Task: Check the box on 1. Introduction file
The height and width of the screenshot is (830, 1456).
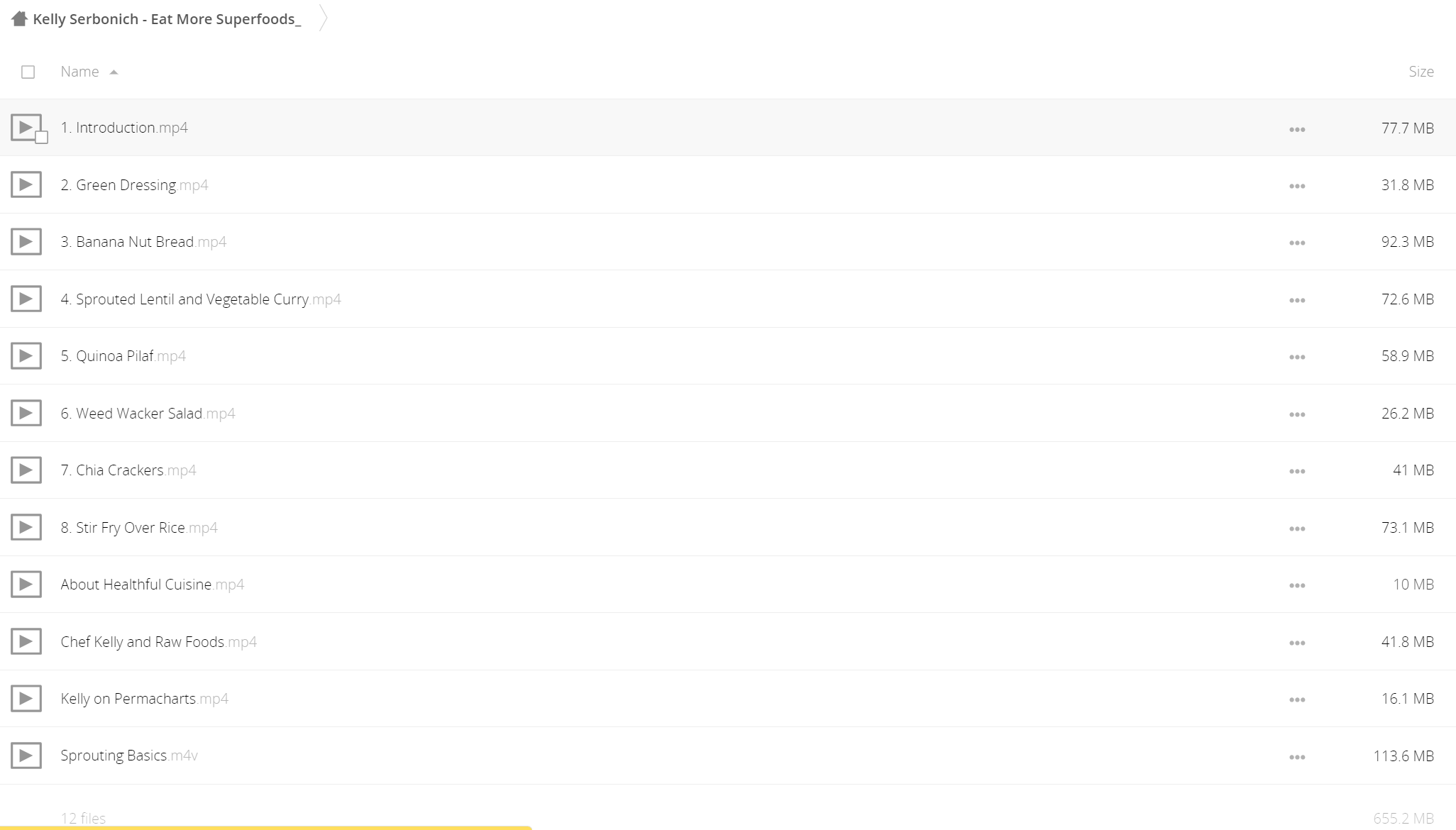Action: pos(42,138)
